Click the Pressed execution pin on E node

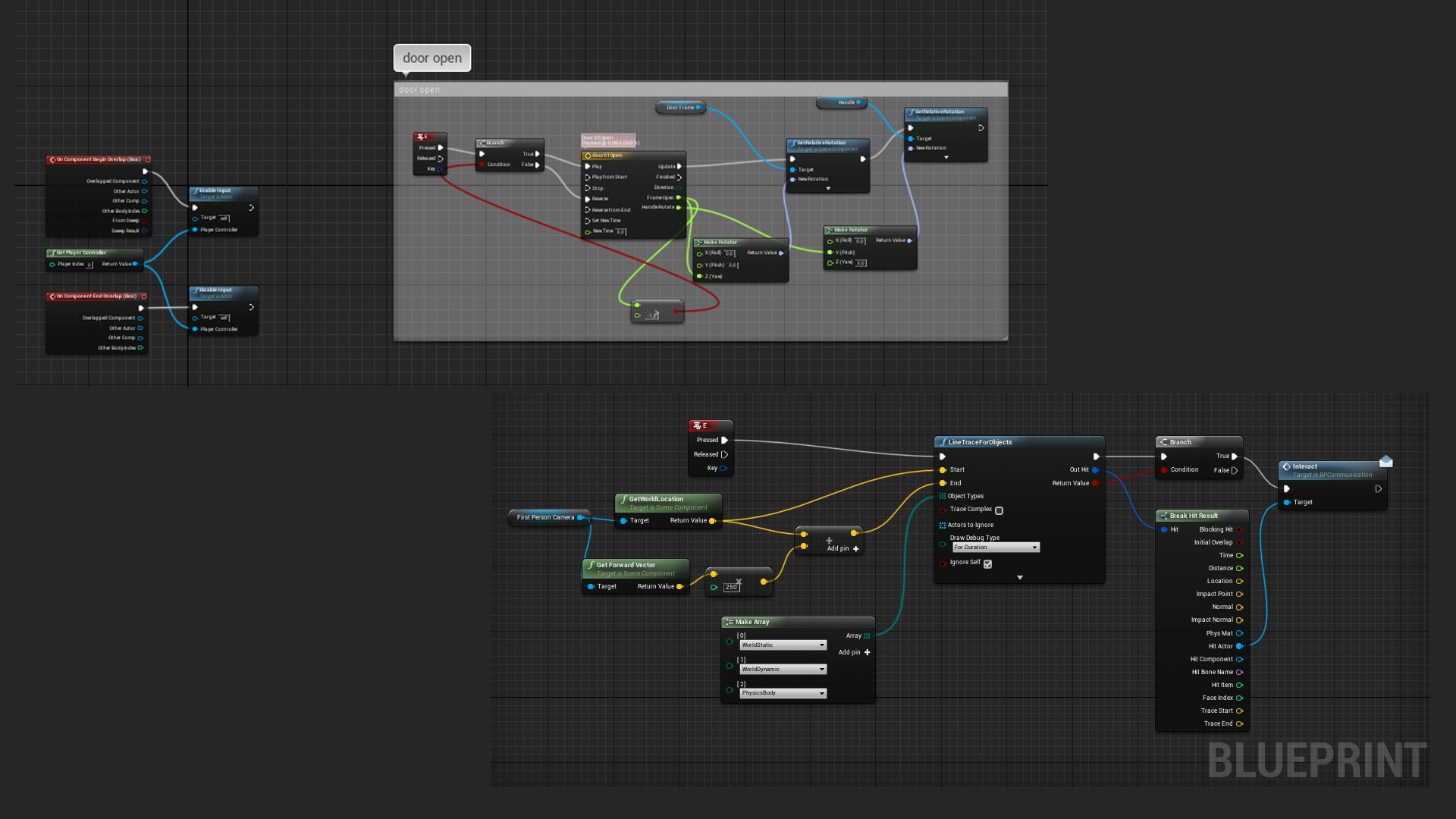click(x=724, y=440)
